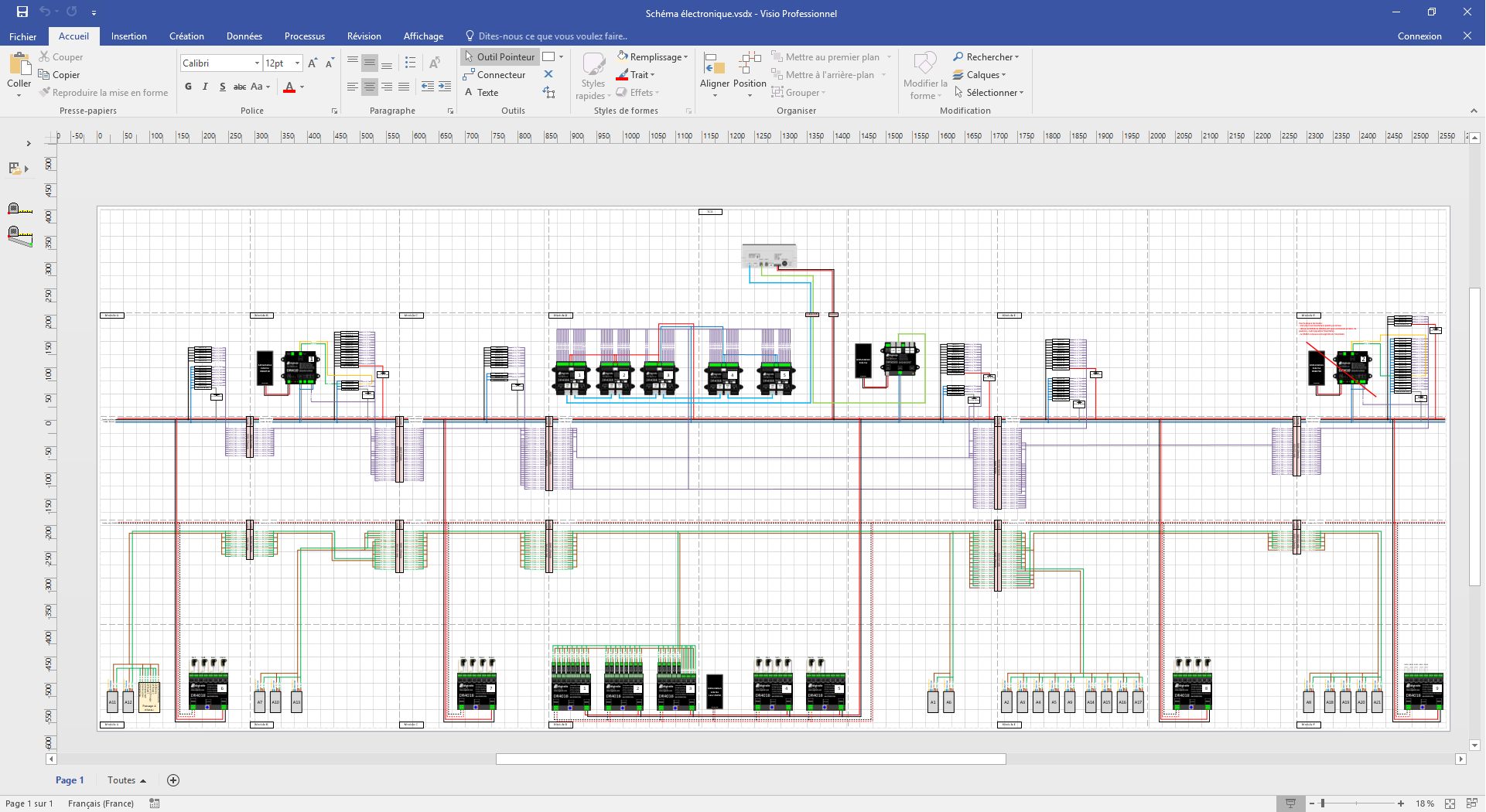
Task: Select the Outil Pointeur tool
Action: [499, 56]
